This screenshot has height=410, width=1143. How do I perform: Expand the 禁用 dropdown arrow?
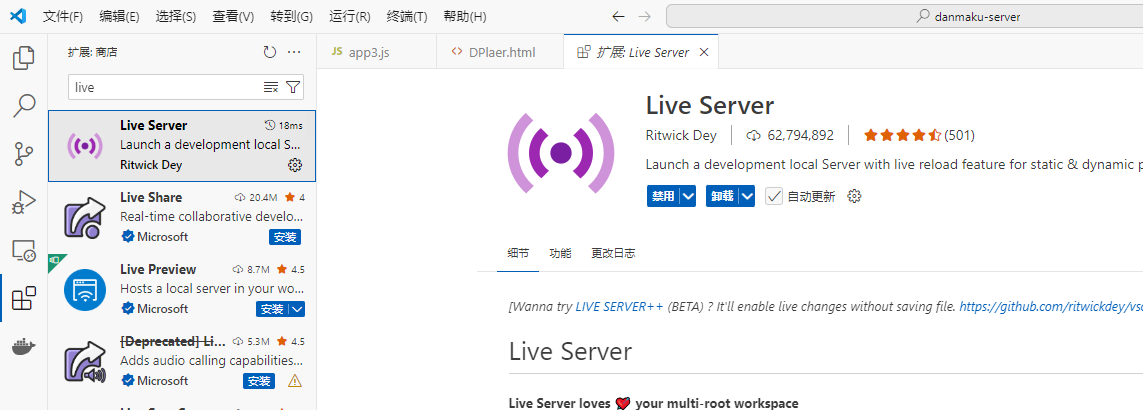click(x=688, y=196)
